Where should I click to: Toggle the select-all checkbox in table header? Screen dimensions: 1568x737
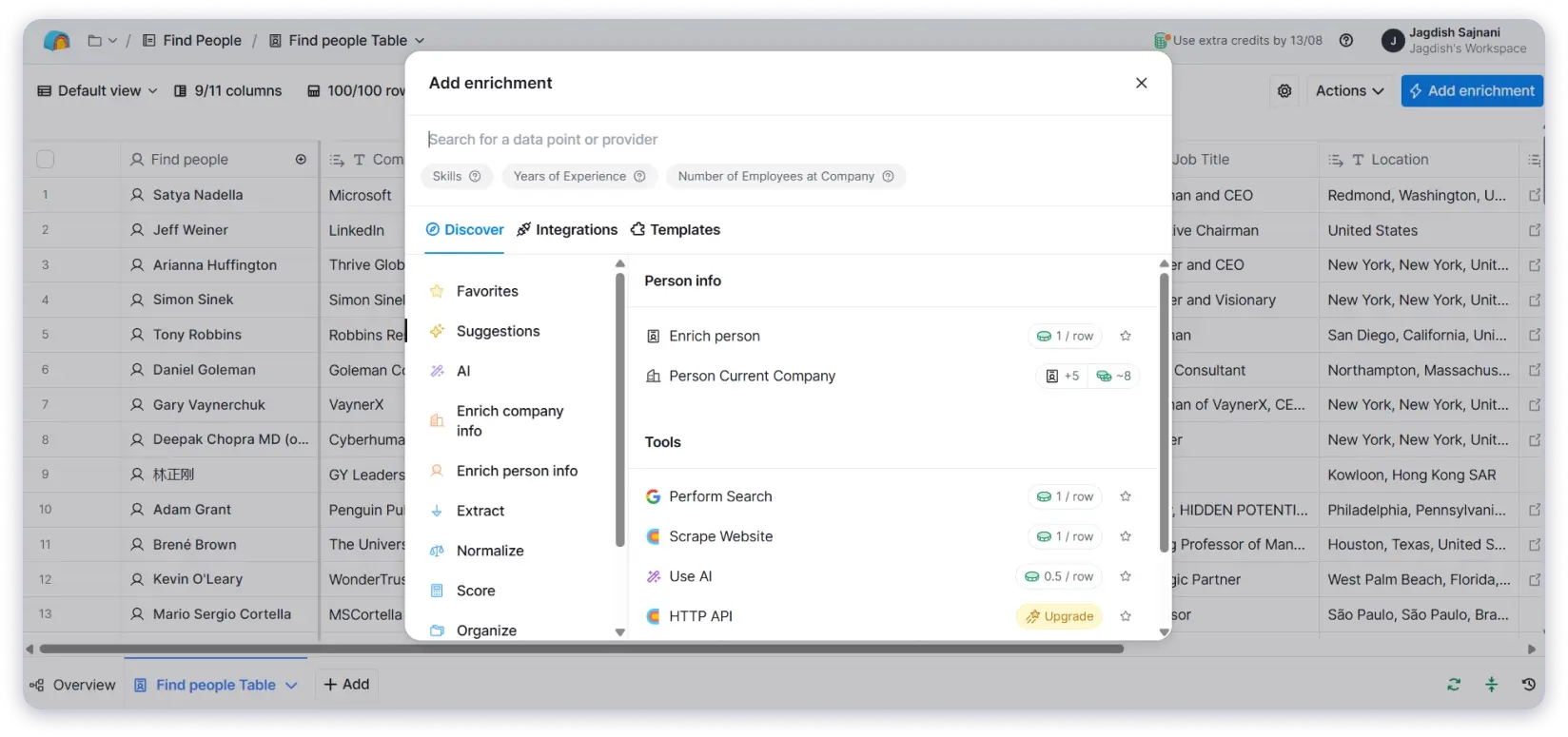(45, 160)
